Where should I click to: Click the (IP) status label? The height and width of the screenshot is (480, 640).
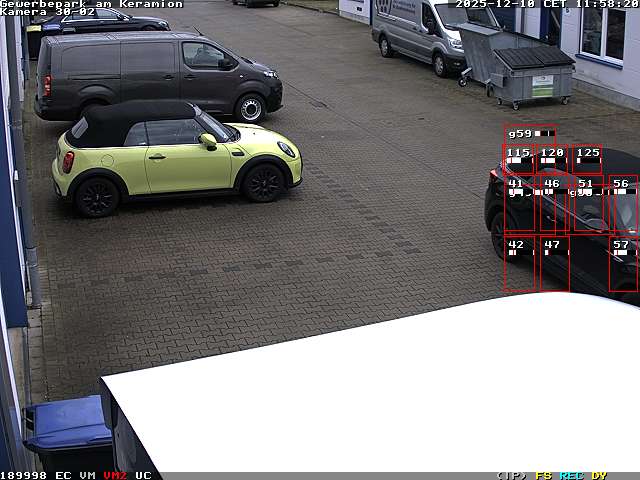[x=511, y=475]
